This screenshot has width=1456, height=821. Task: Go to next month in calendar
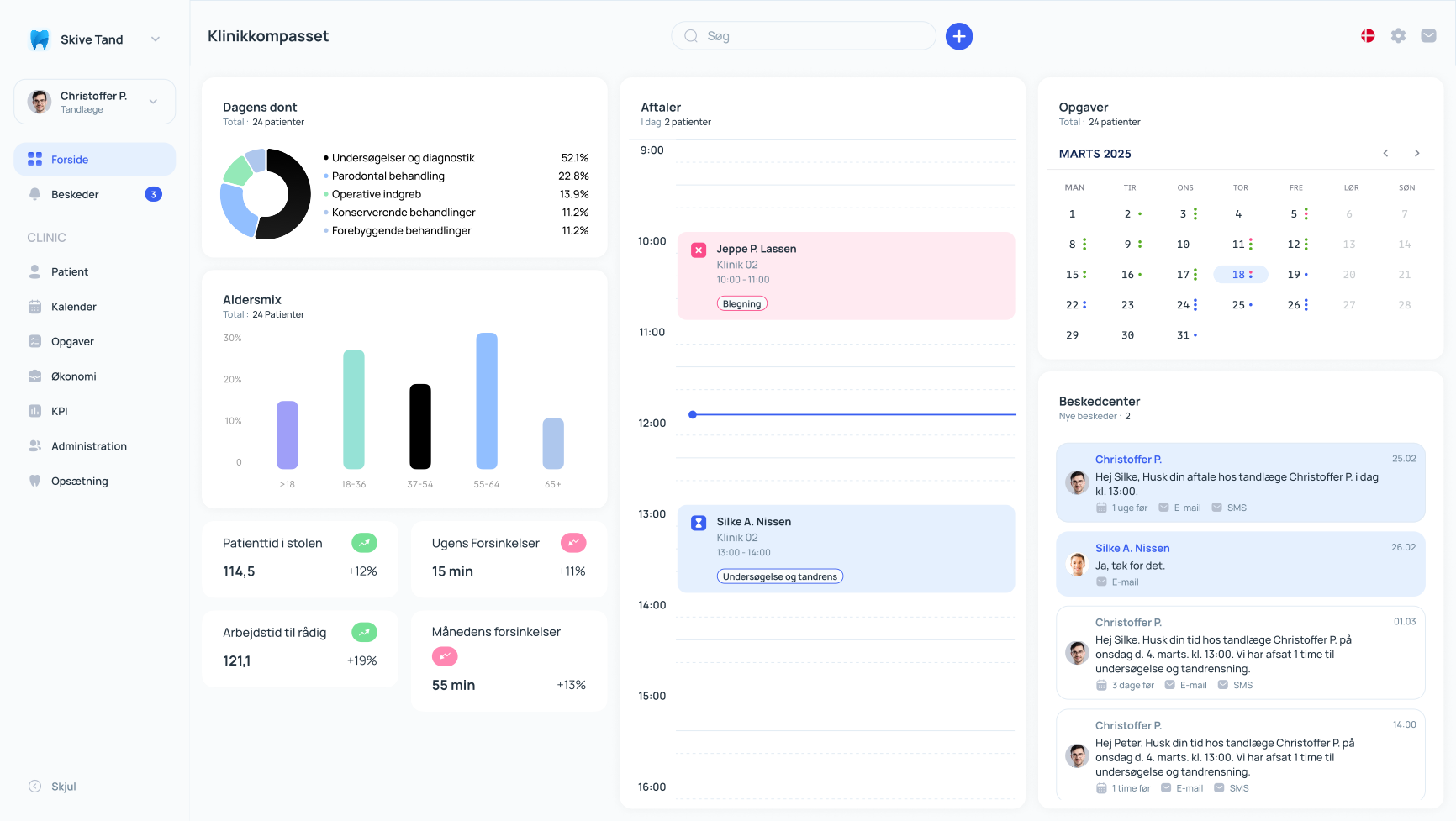click(1416, 153)
